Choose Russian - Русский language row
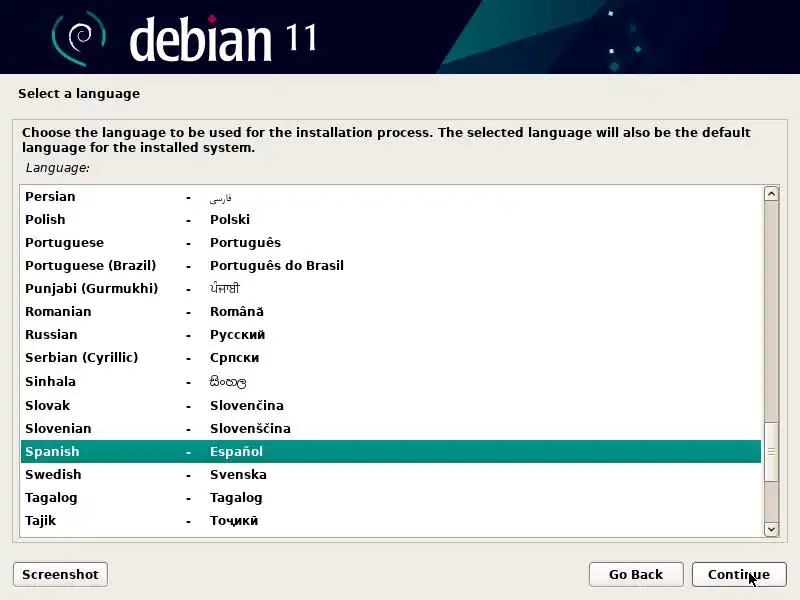800x600 pixels. point(391,335)
